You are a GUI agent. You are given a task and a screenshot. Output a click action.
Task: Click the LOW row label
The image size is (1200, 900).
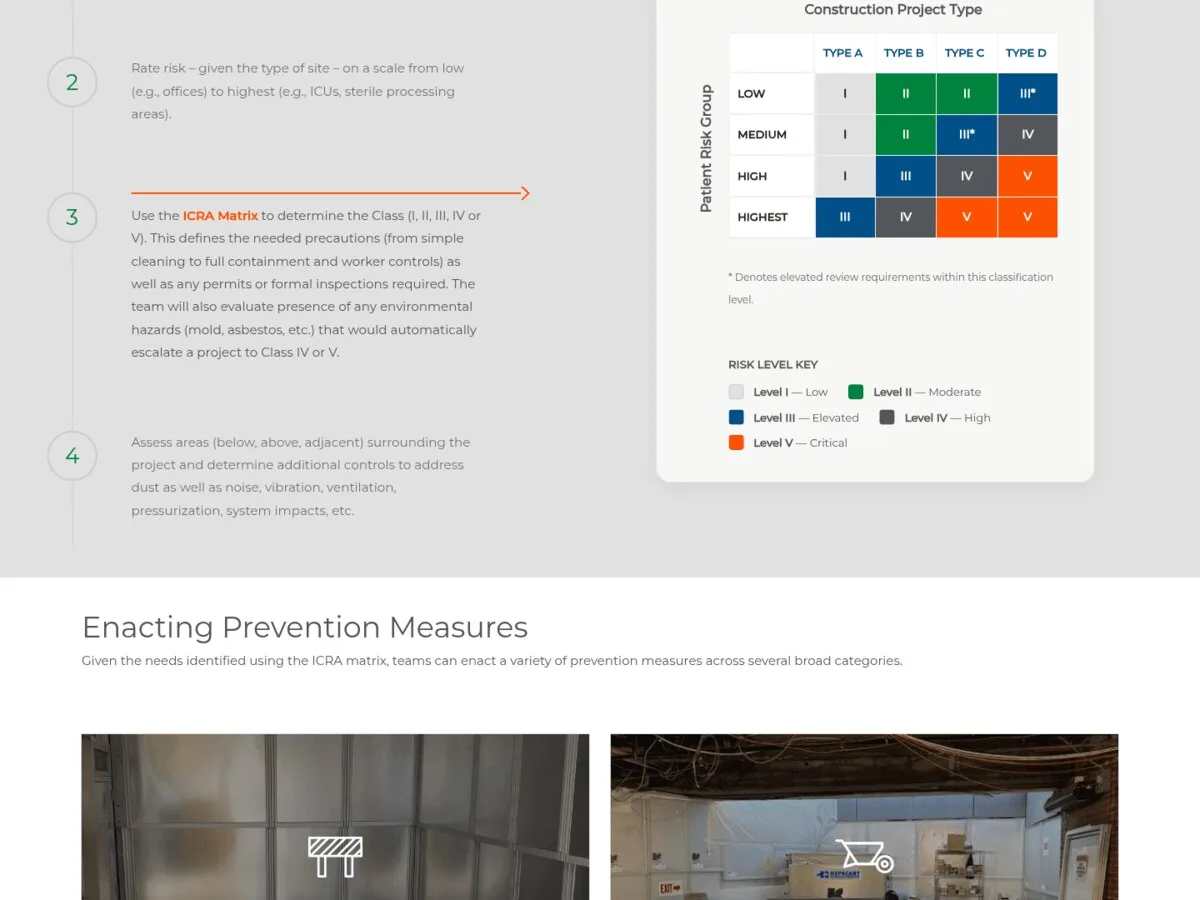[771, 94]
